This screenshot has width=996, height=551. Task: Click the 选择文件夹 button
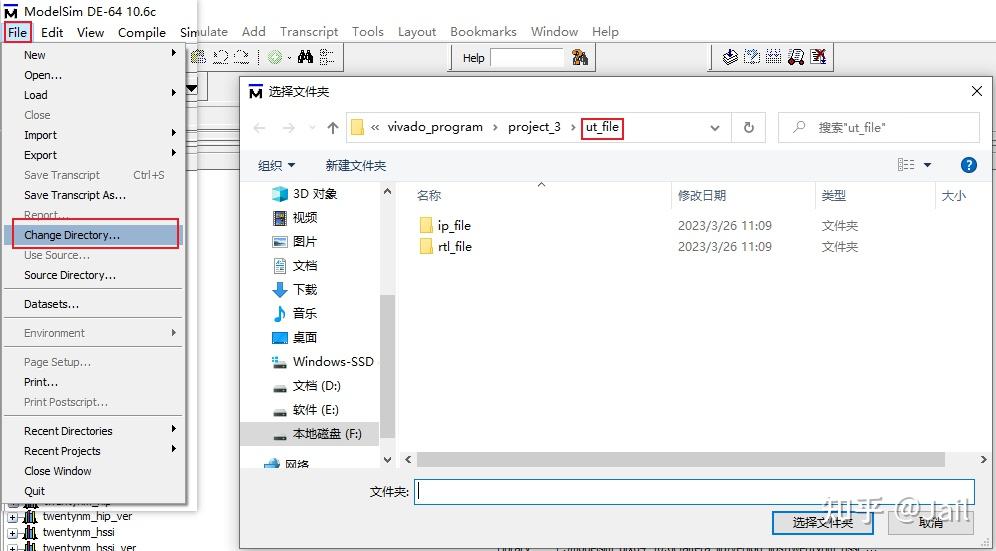coord(823,522)
